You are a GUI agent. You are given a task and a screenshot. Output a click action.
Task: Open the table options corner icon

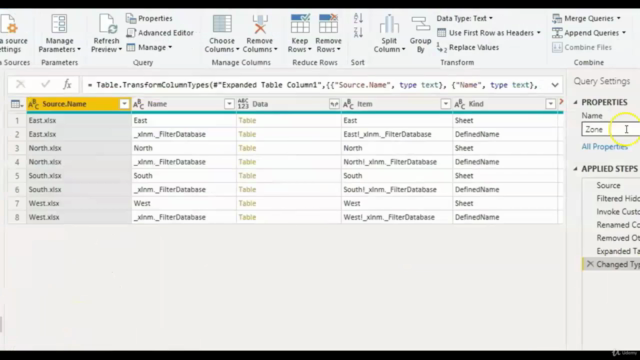(x=16, y=104)
